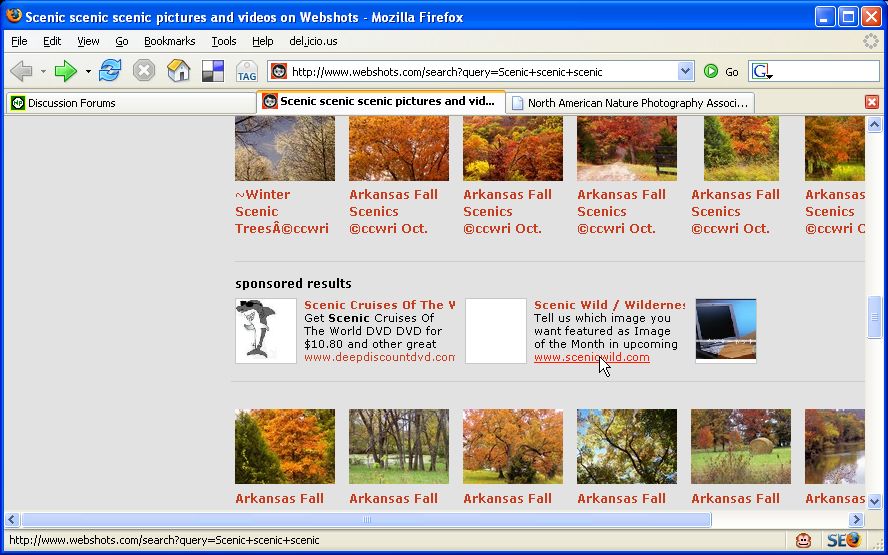Viewport: 888px width, 555px height.
Task: Click the Firefox logo in the title bar
Action: click(14, 16)
